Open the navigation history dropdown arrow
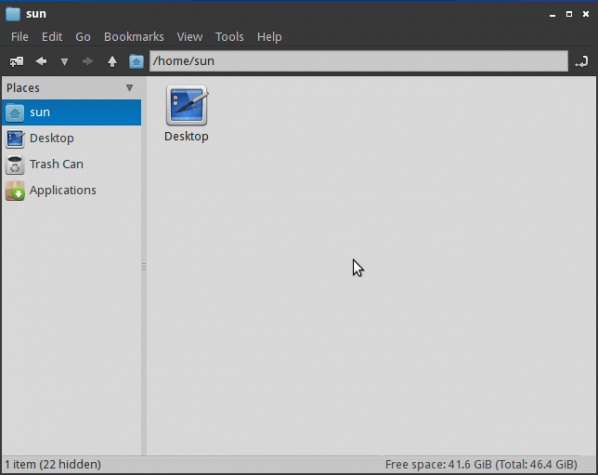This screenshot has height=475, width=598. point(64,61)
